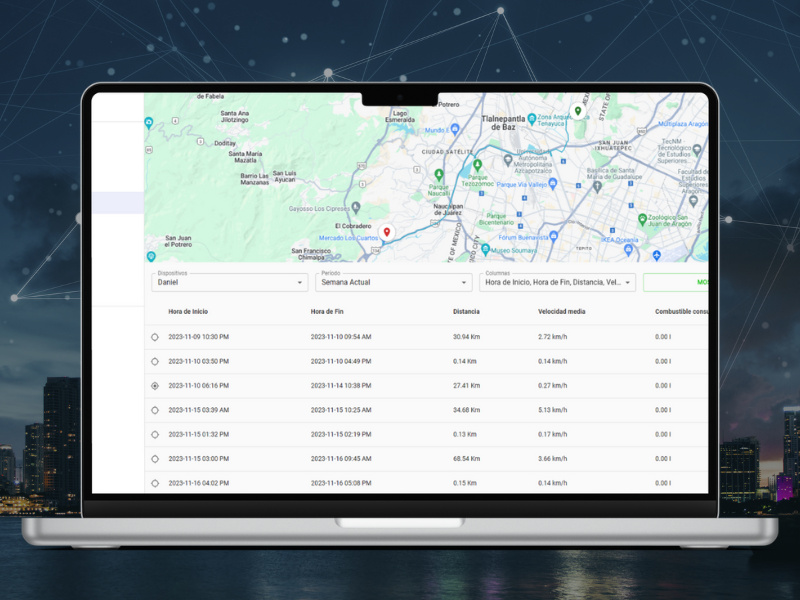Click the airport marker at map's bottom right
Viewport: 800px width, 600px height.
click(657, 255)
